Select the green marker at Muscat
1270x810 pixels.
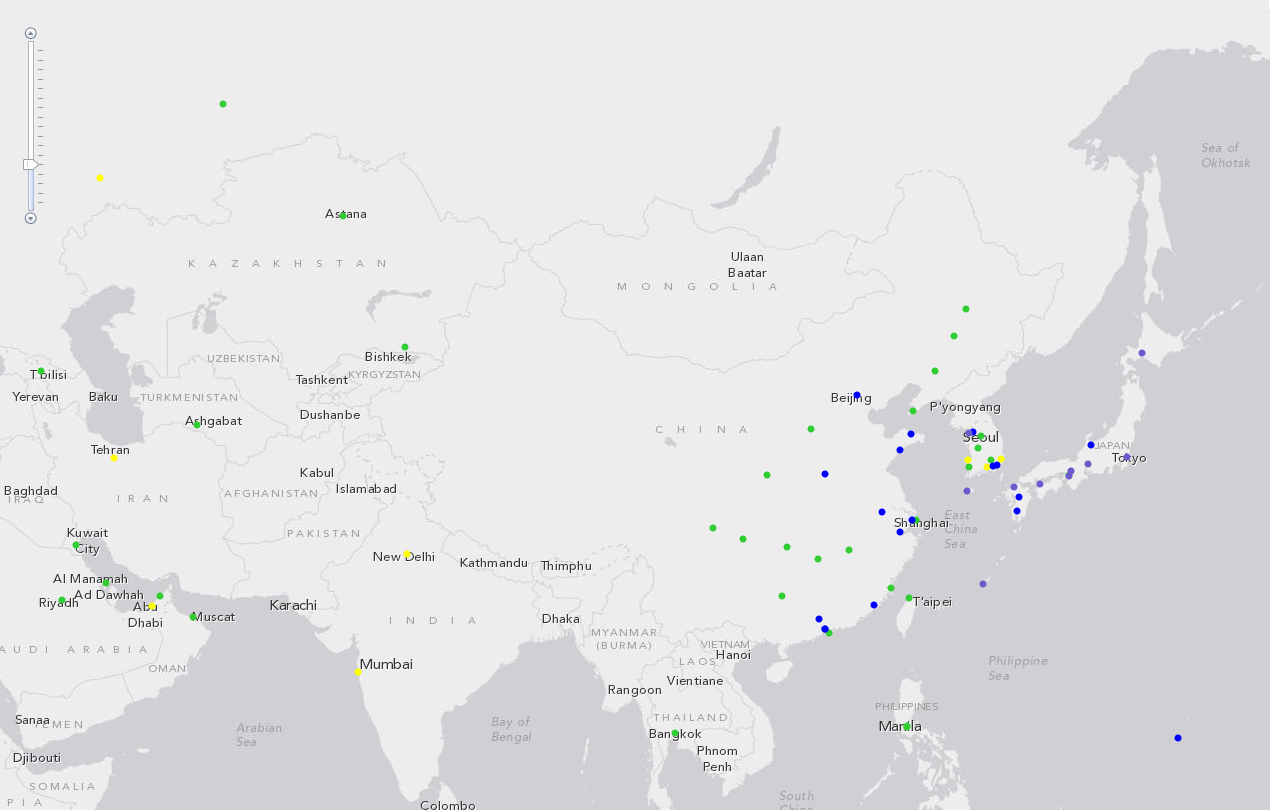[193, 617]
